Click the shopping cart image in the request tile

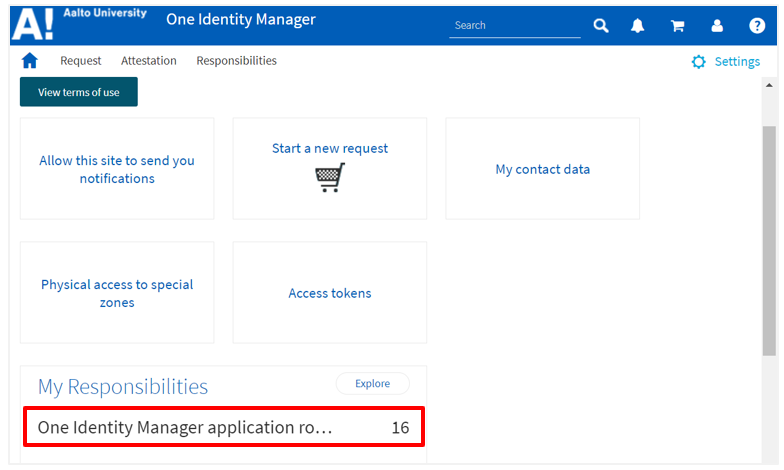(x=329, y=177)
